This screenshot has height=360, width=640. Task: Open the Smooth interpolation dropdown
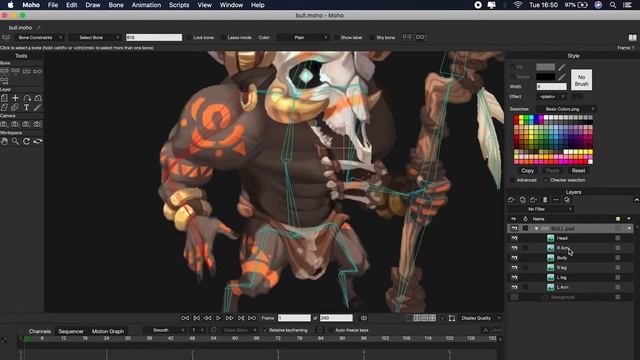coord(164,330)
